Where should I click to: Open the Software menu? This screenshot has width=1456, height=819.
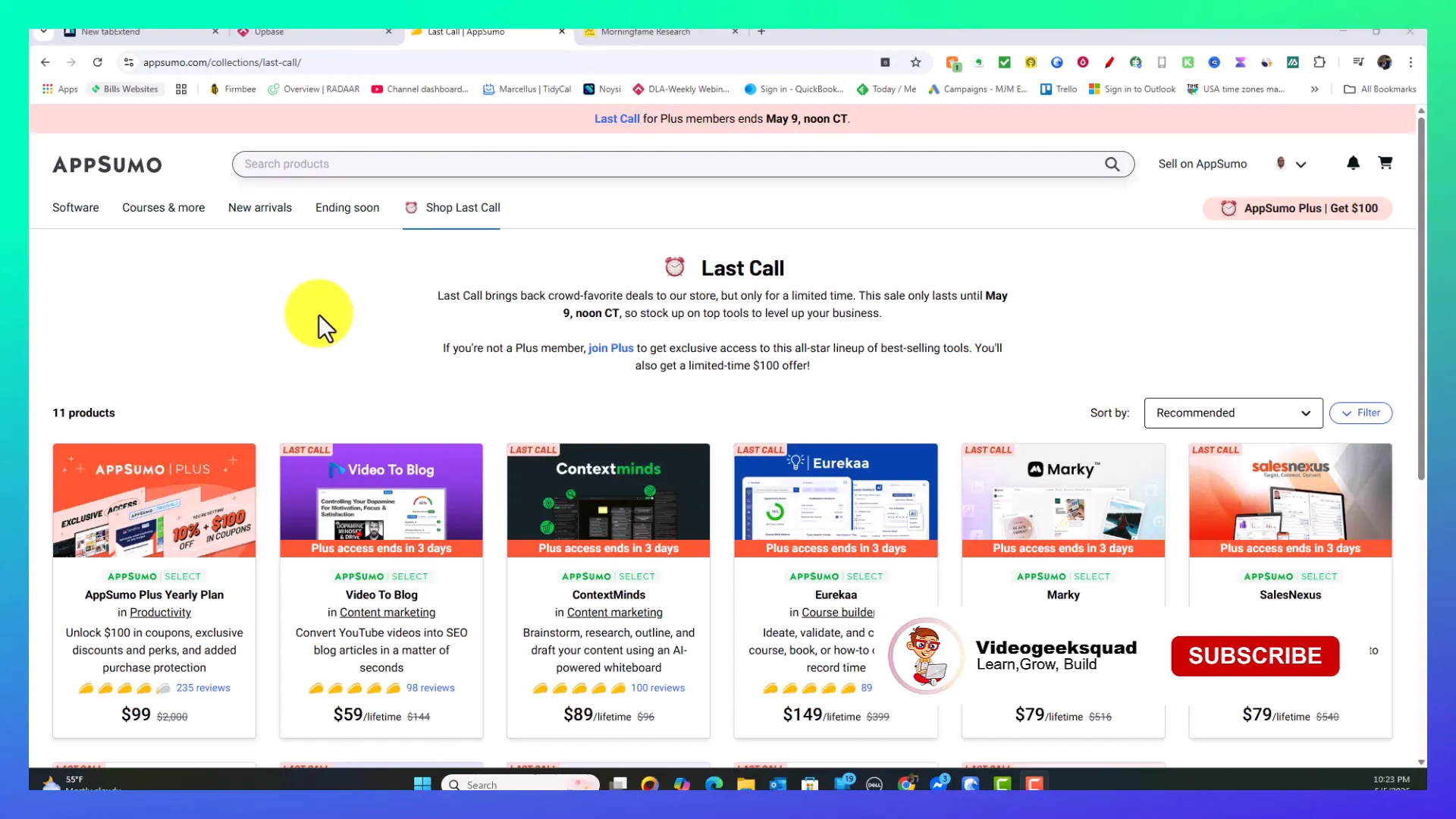[75, 208]
